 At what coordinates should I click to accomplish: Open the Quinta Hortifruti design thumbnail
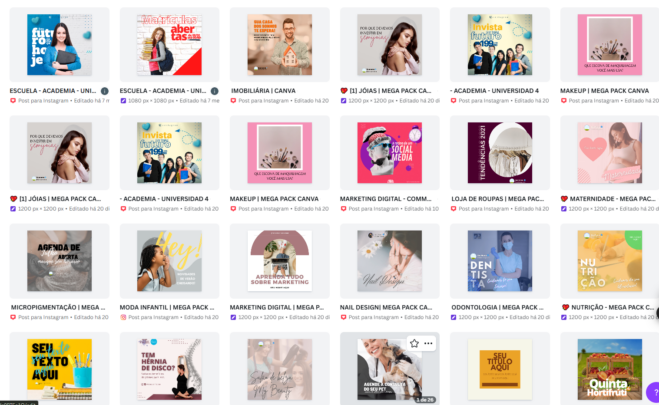tap(610, 369)
